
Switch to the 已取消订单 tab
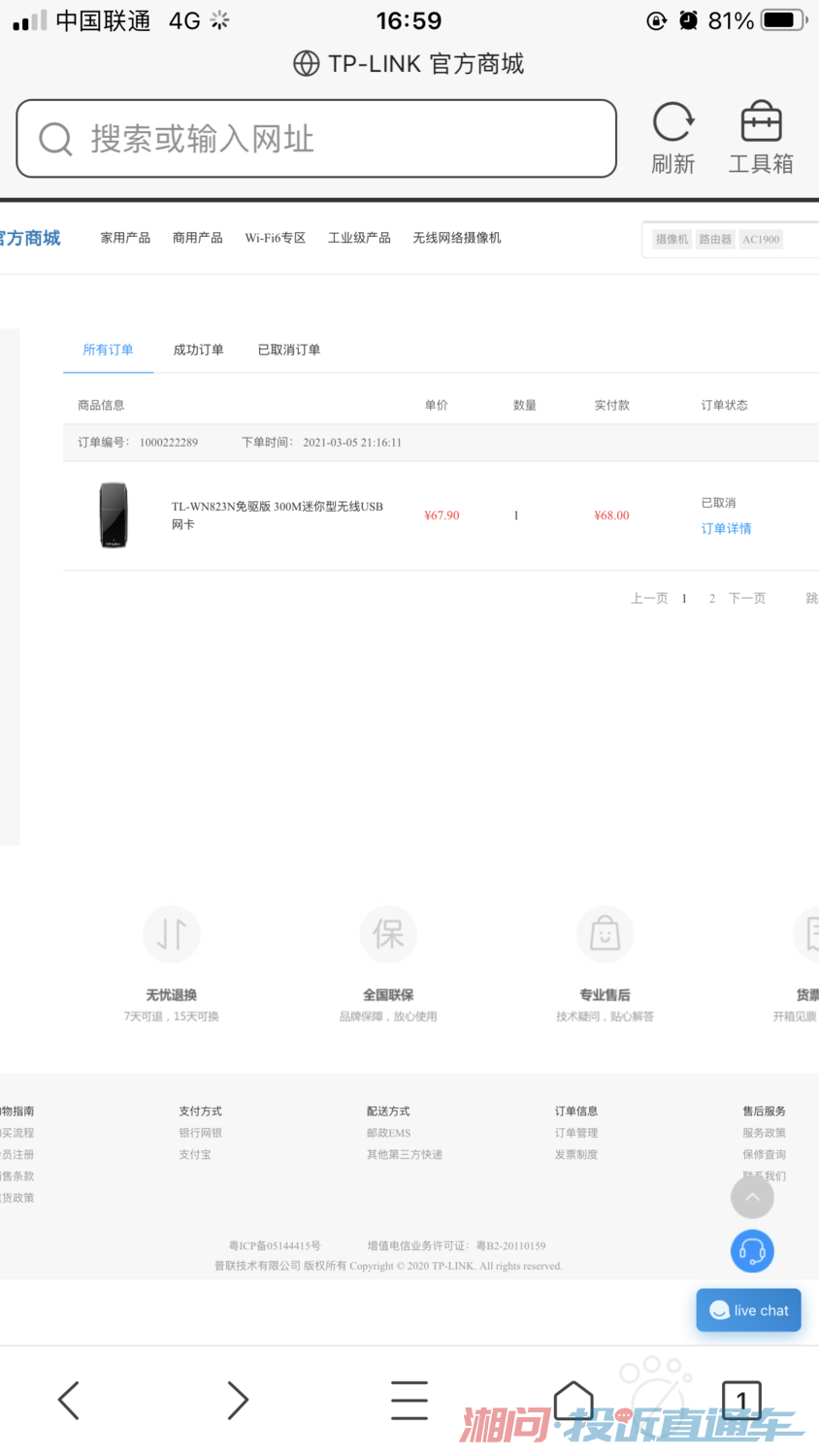click(288, 349)
